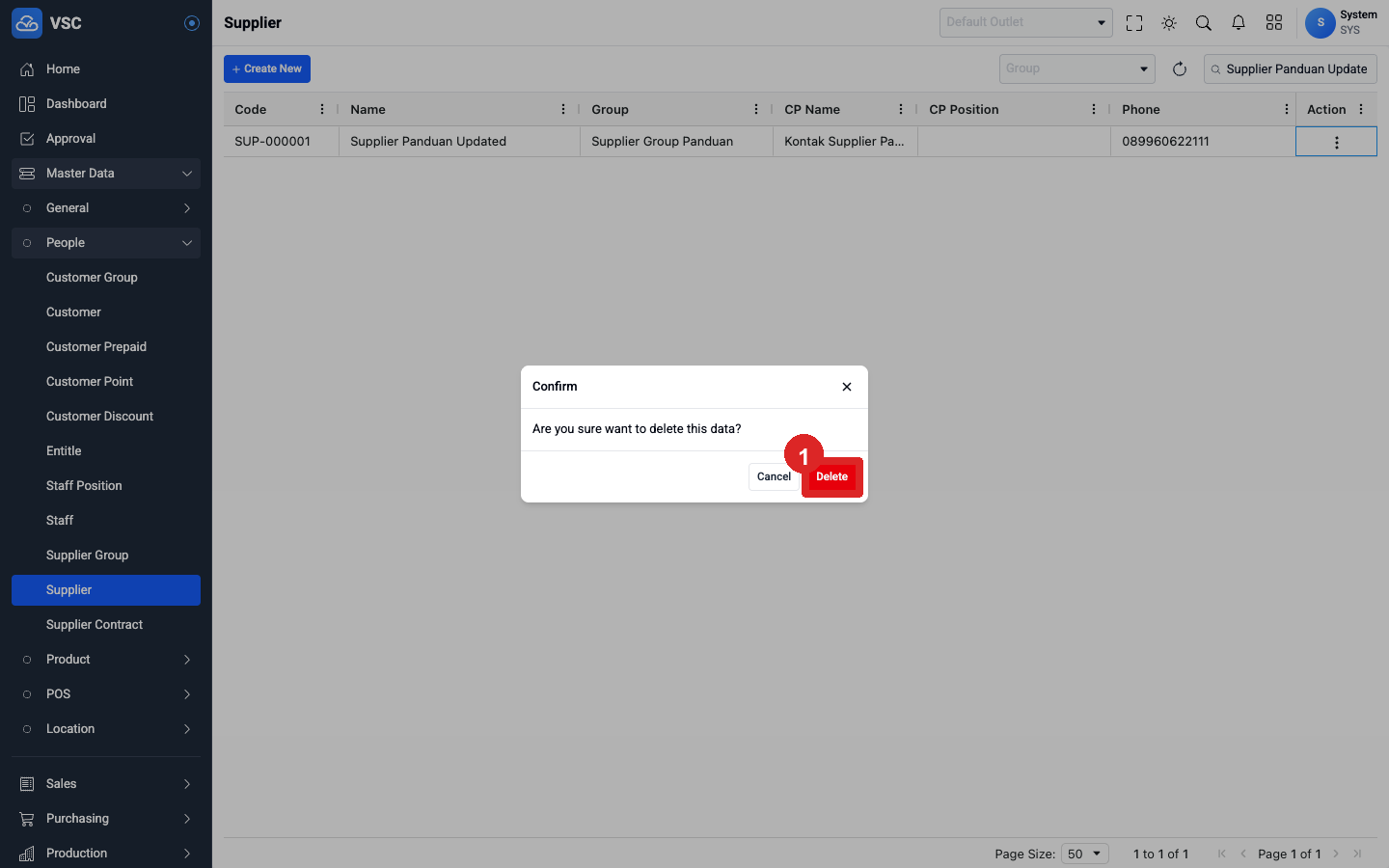Click the supplier search input field
Viewport: 1389px width, 868px height.
(1291, 68)
